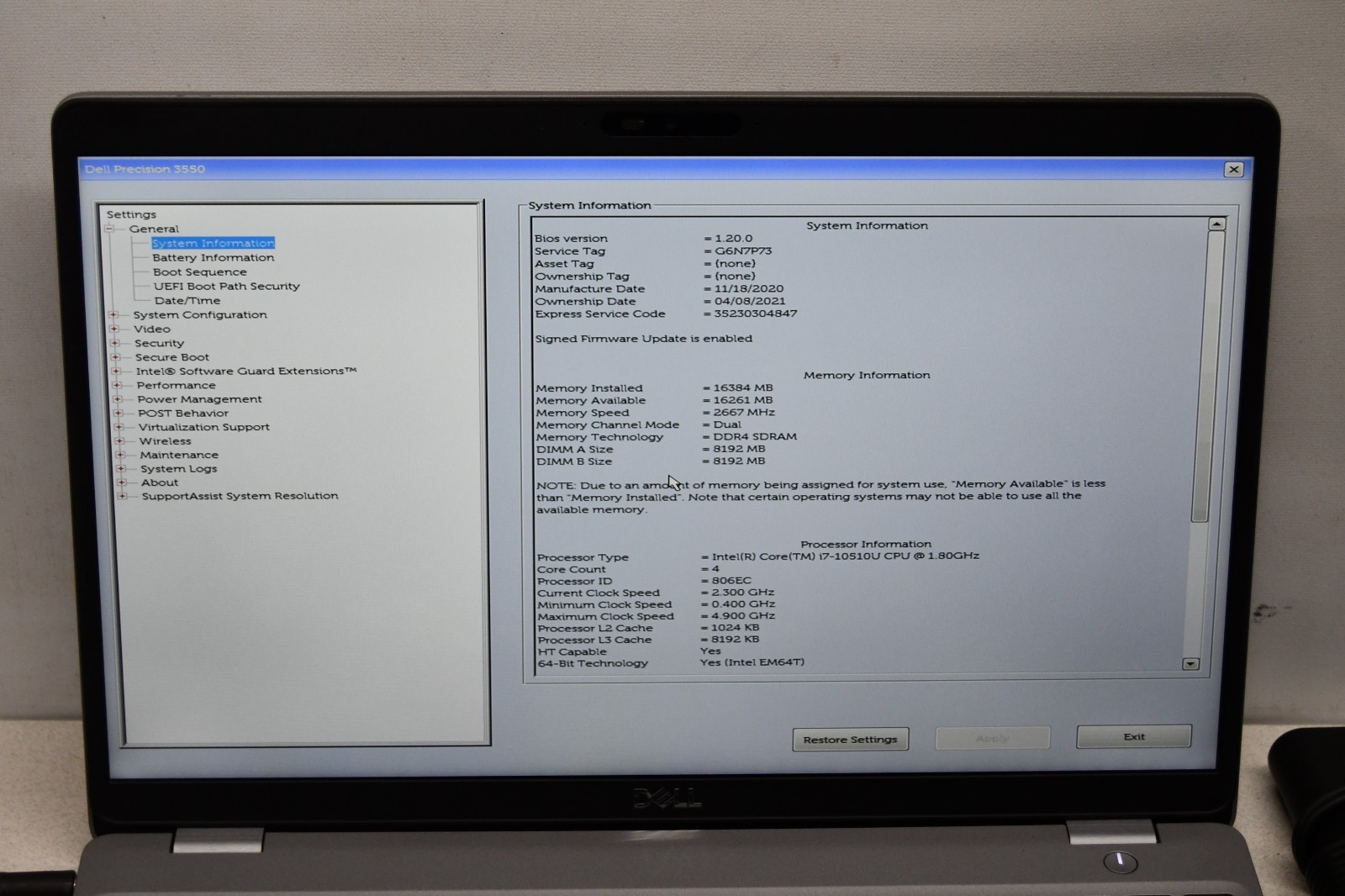Select the Security label

pos(159,343)
